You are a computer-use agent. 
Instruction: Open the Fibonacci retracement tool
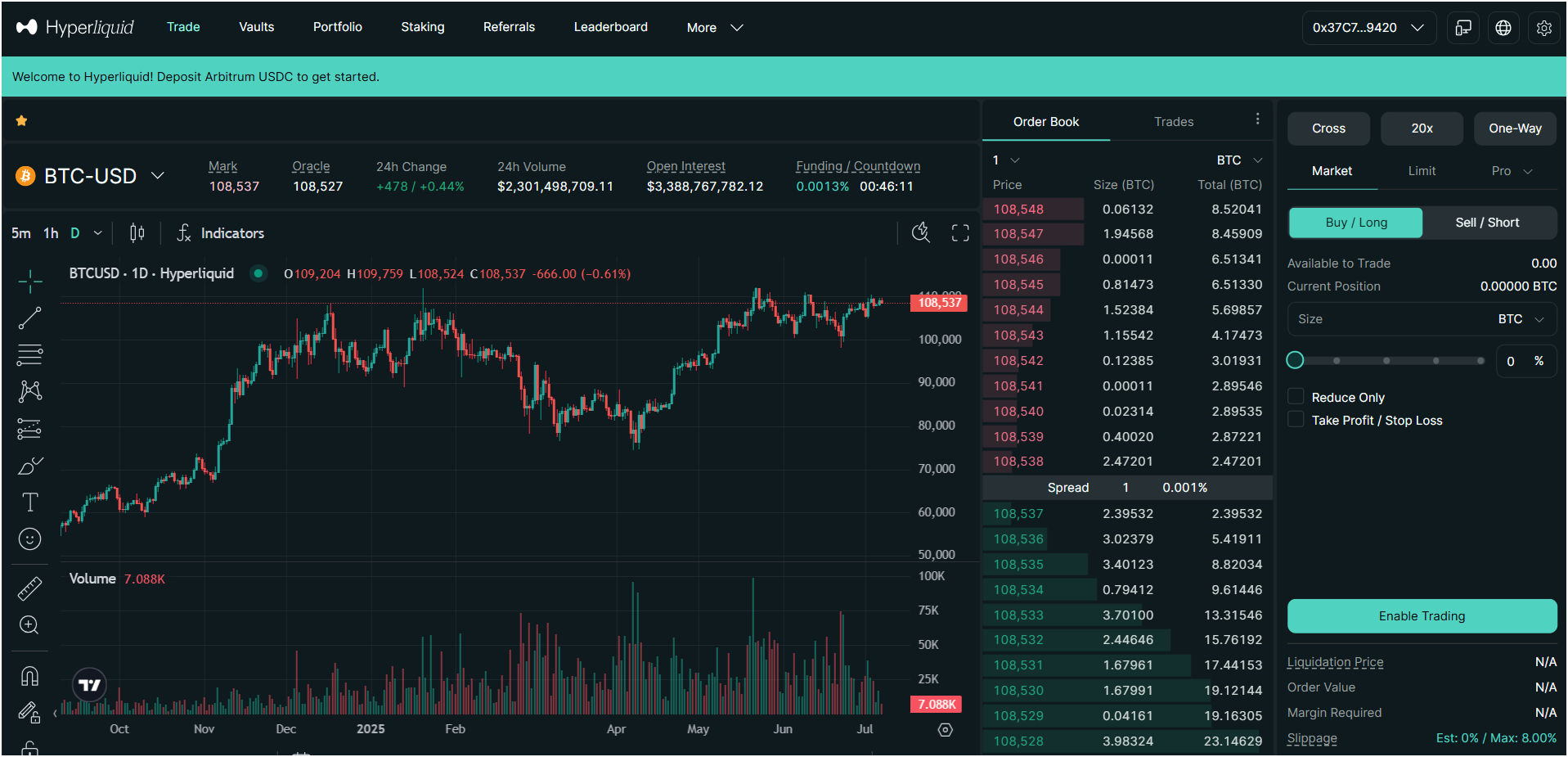pyautogui.click(x=29, y=355)
